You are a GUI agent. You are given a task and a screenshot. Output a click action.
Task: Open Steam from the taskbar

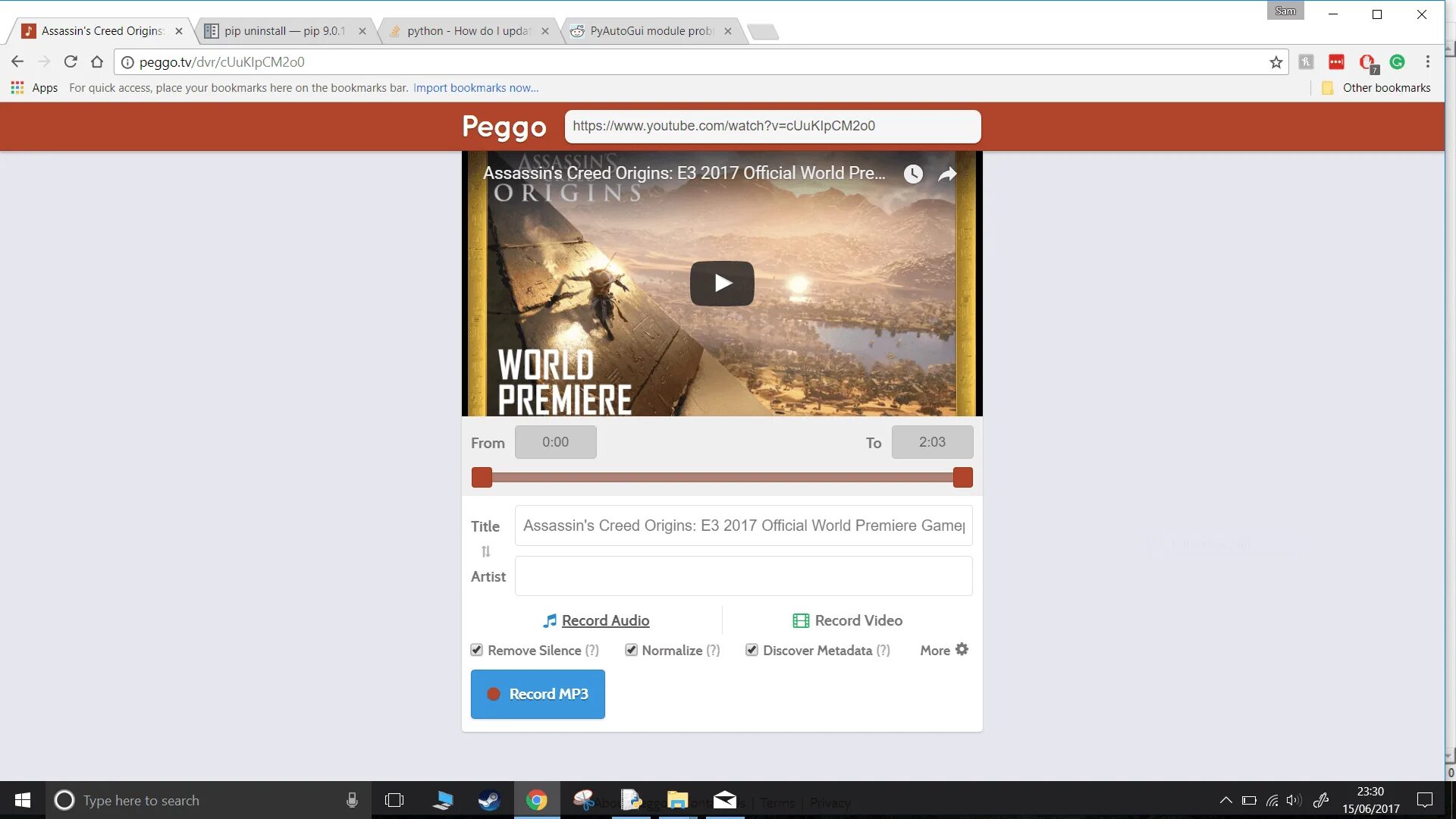coord(489,800)
